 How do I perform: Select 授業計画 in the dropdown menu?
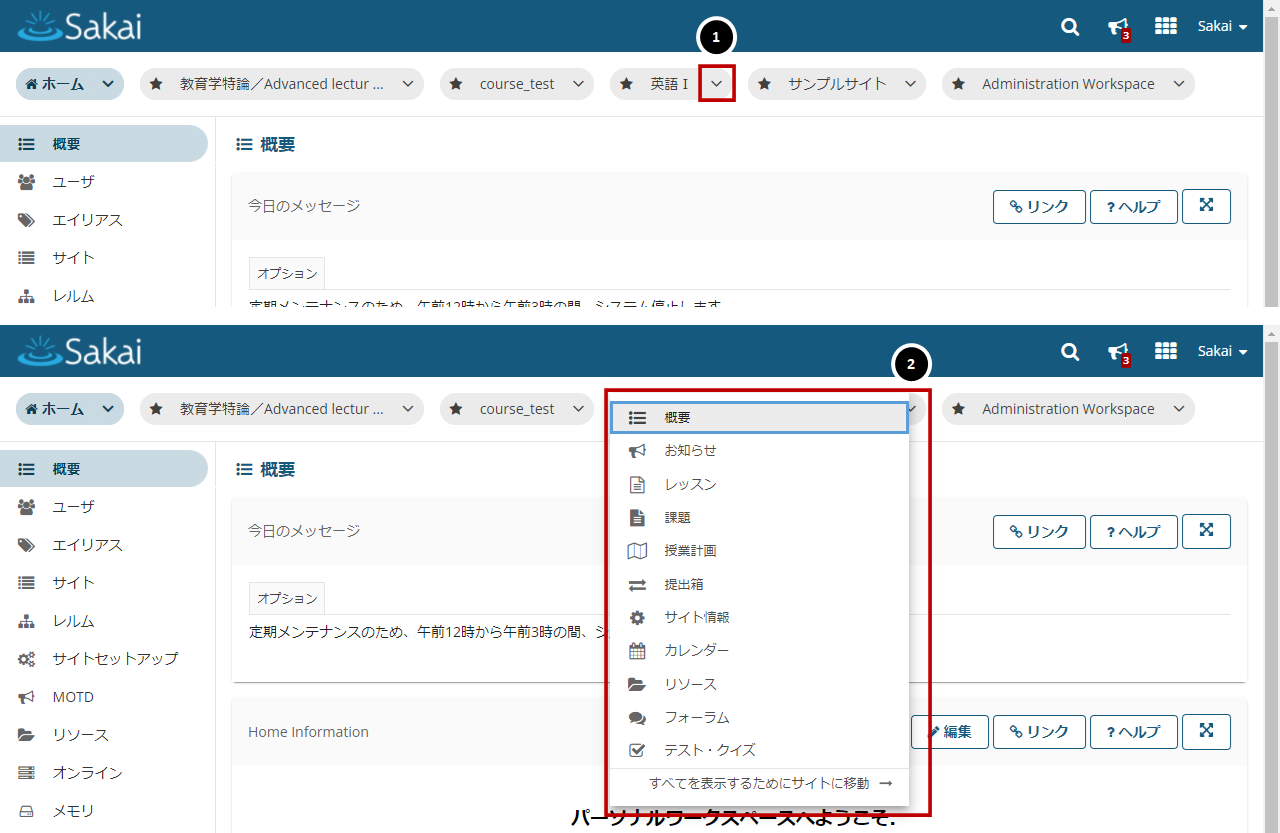759,551
